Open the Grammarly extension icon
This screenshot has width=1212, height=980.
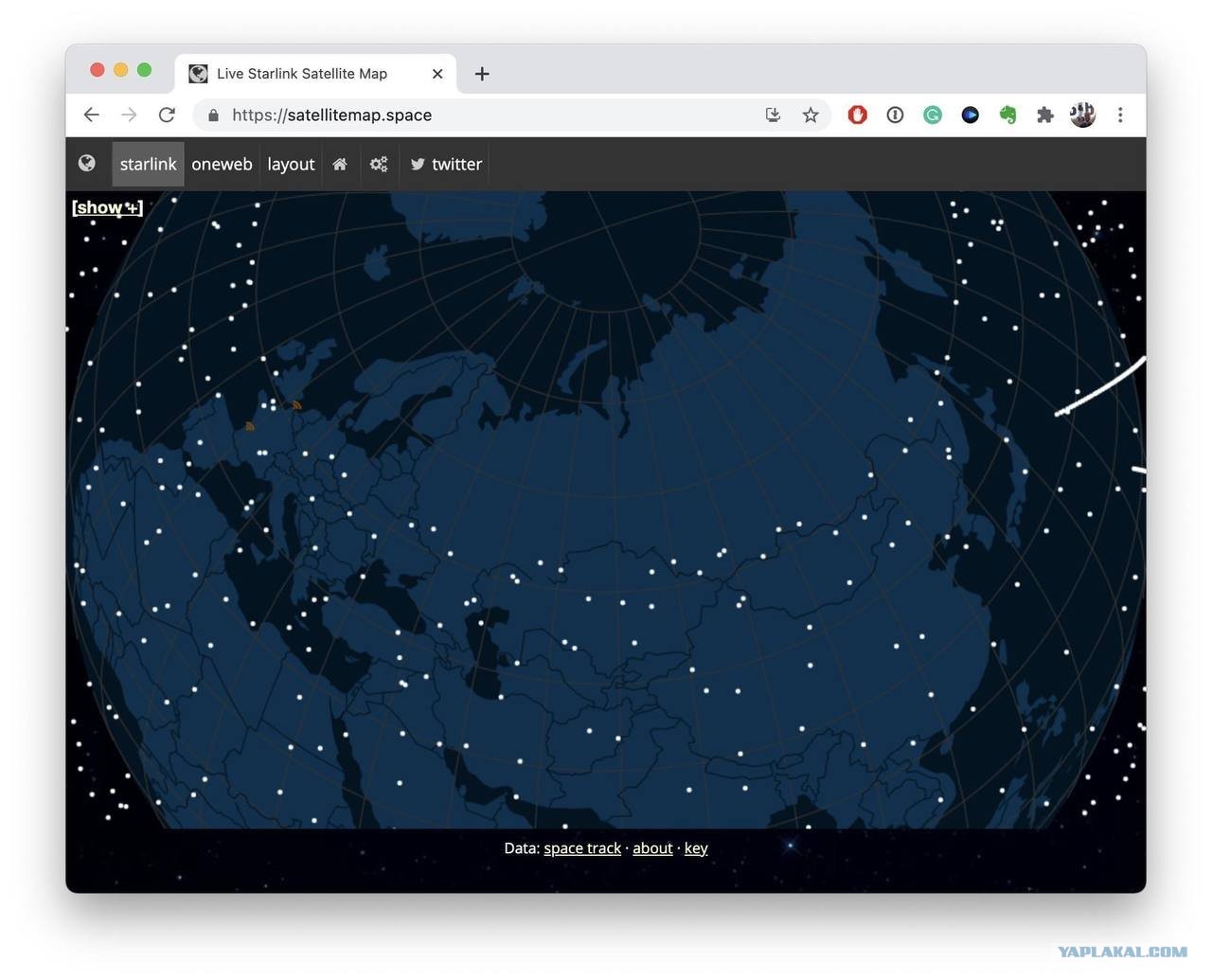point(933,115)
